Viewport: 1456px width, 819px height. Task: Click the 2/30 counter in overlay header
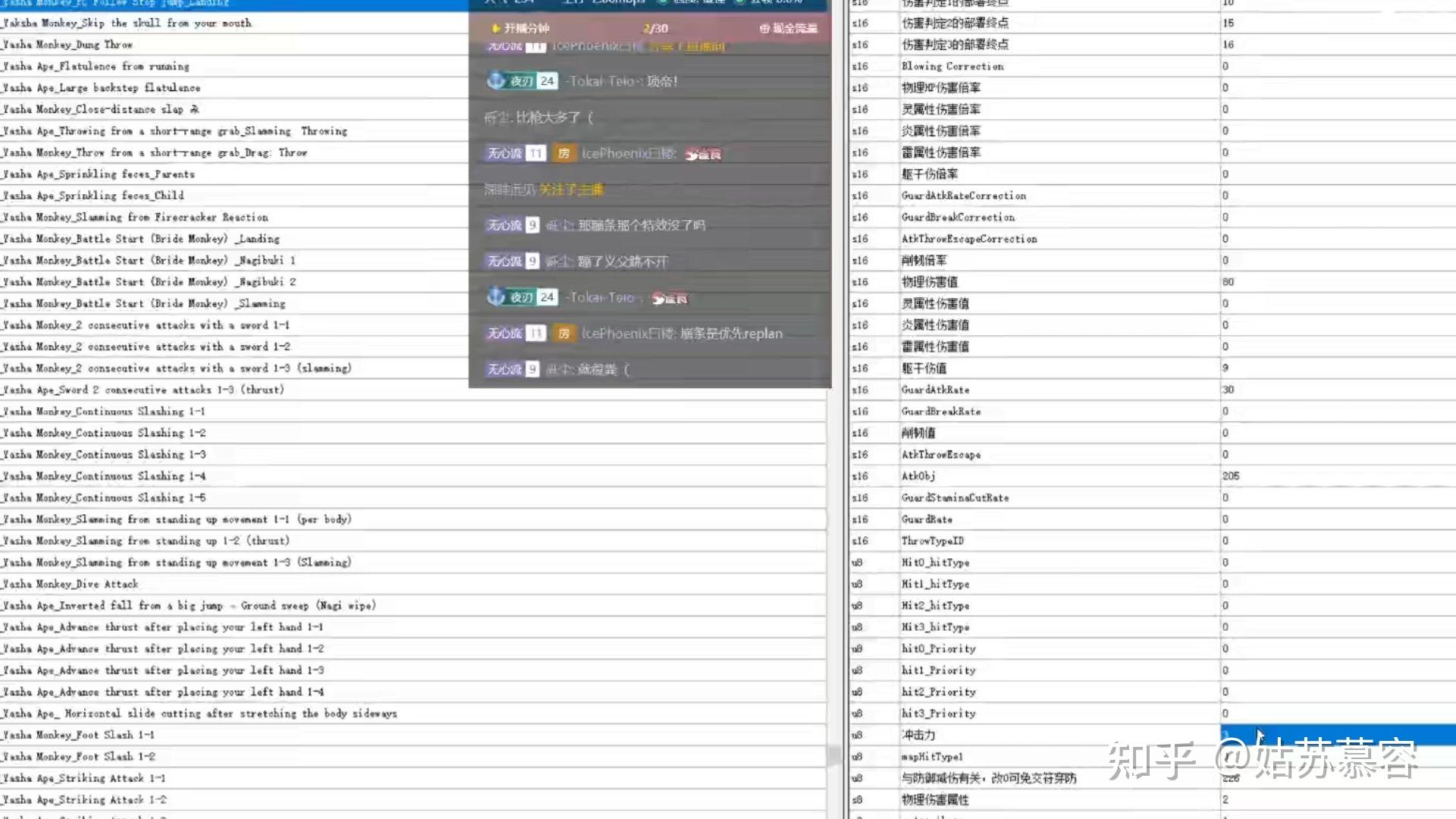coord(655,29)
